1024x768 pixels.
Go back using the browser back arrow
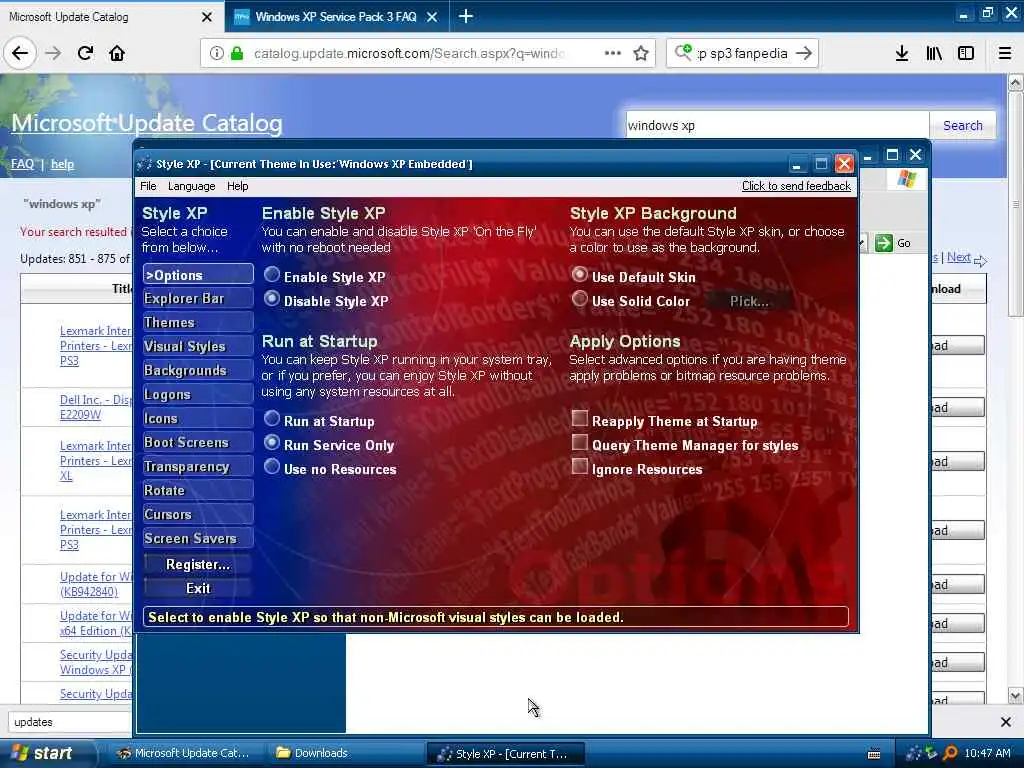click(20, 53)
